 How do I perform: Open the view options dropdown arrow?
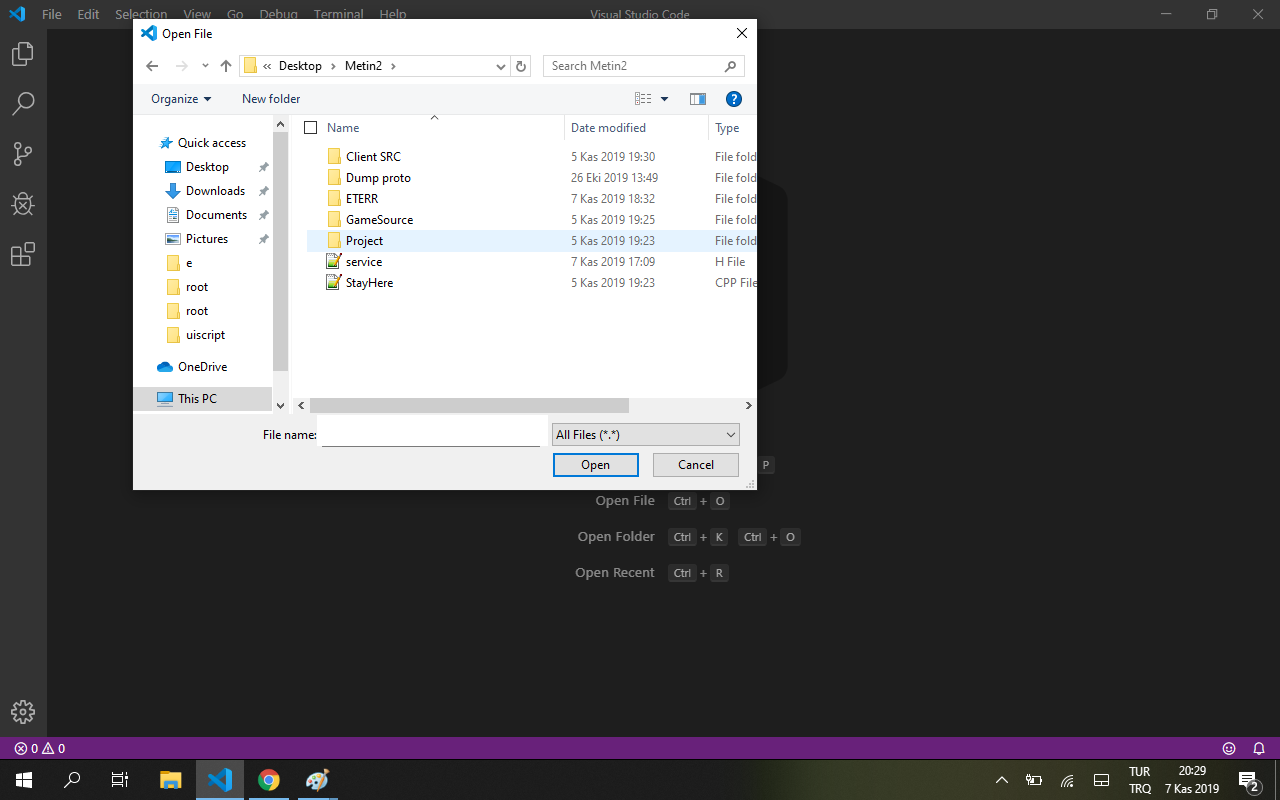point(664,99)
